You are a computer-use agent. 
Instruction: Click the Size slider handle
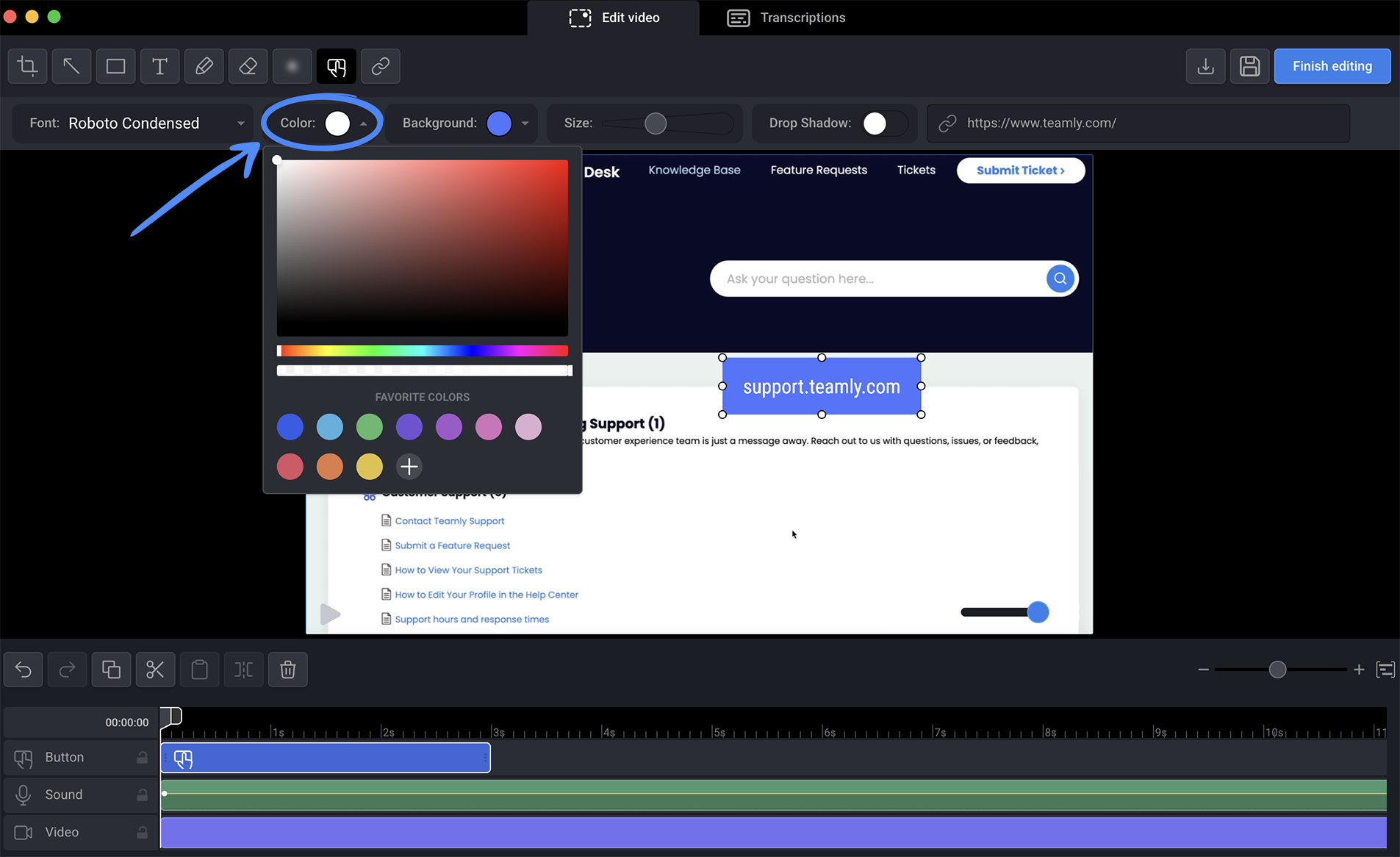655,123
